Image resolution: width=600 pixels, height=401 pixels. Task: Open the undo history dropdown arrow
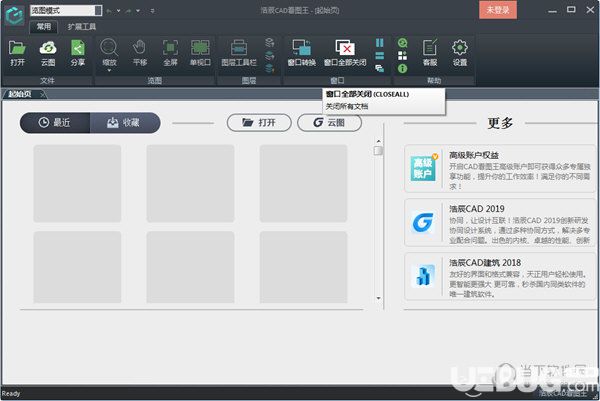[x=119, y=11]
